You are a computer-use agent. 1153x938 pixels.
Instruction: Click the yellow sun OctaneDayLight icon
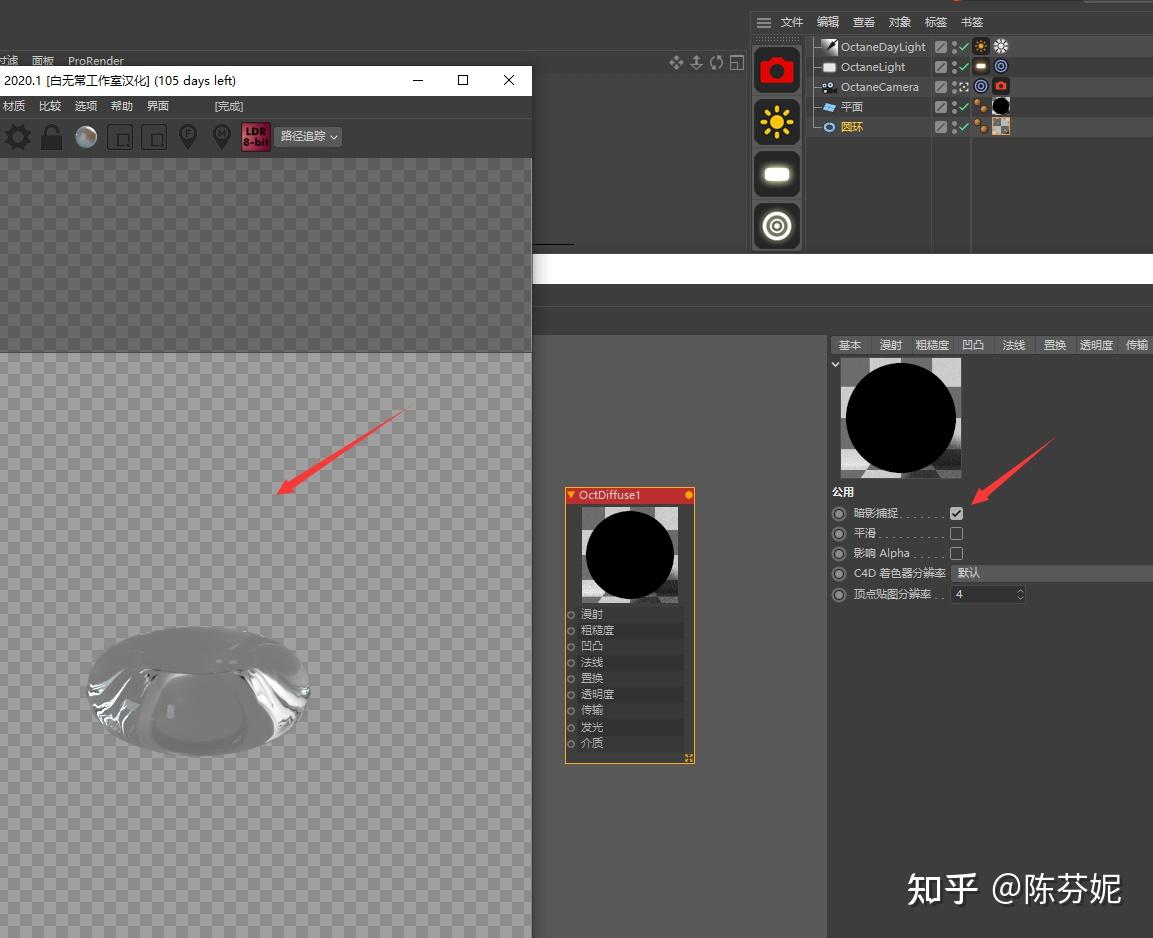coord(777,122)
